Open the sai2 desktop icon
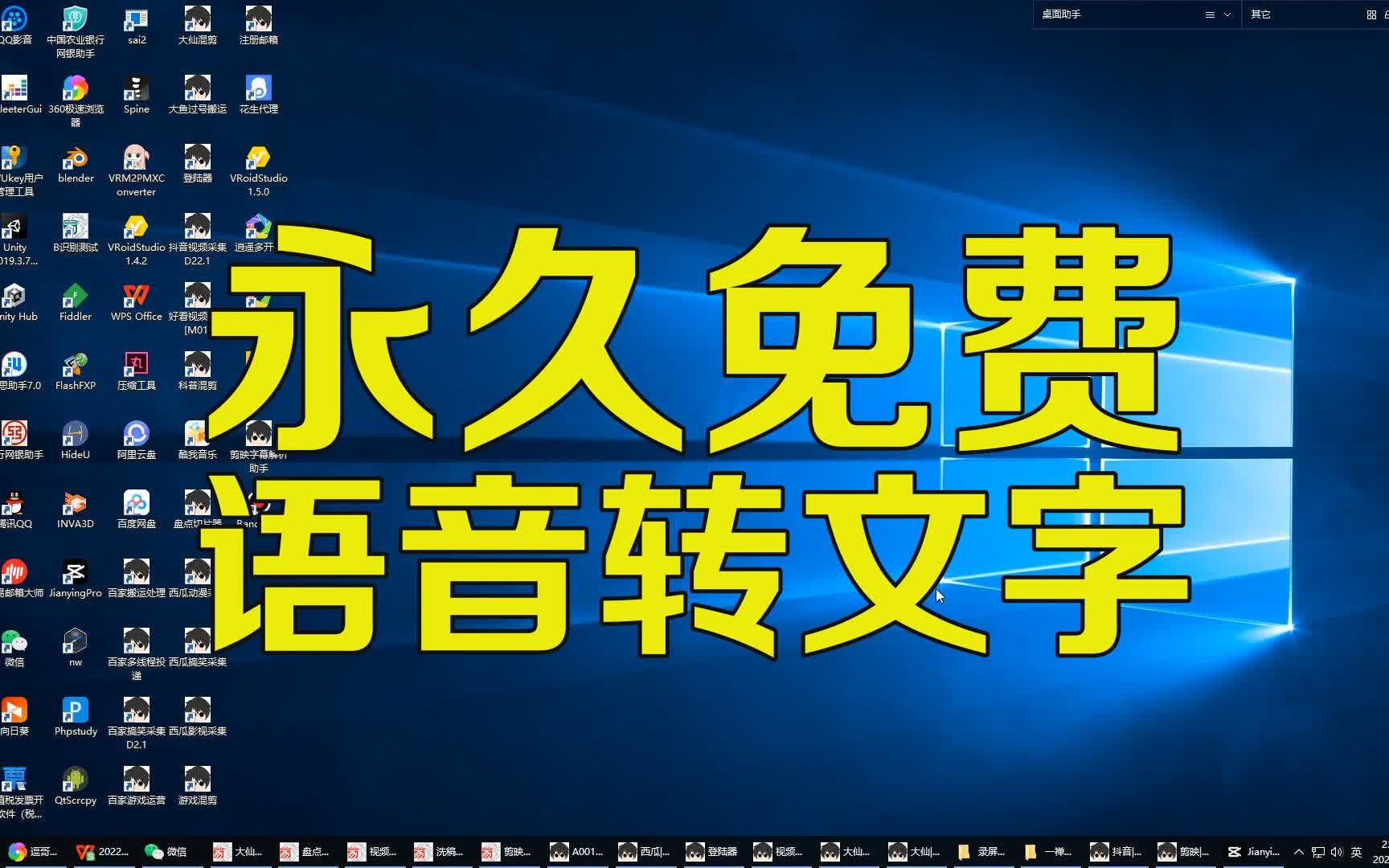Viewport: 1389px width, 868px height. [x=137, y=27]
